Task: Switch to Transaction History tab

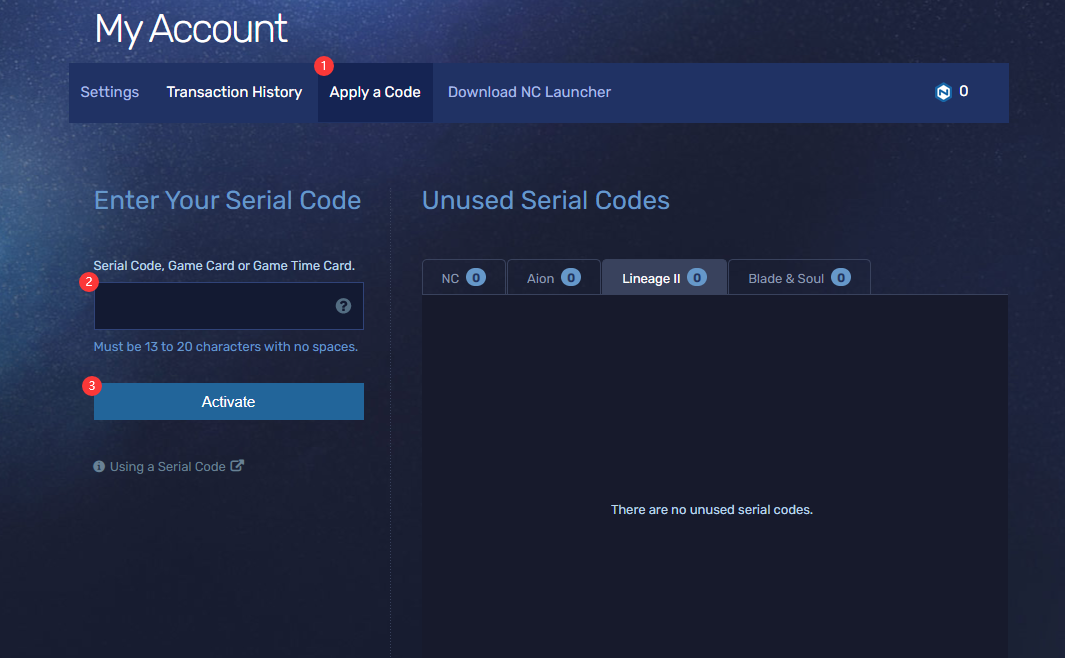Action: pyautogui.click(x=234, y=92)
